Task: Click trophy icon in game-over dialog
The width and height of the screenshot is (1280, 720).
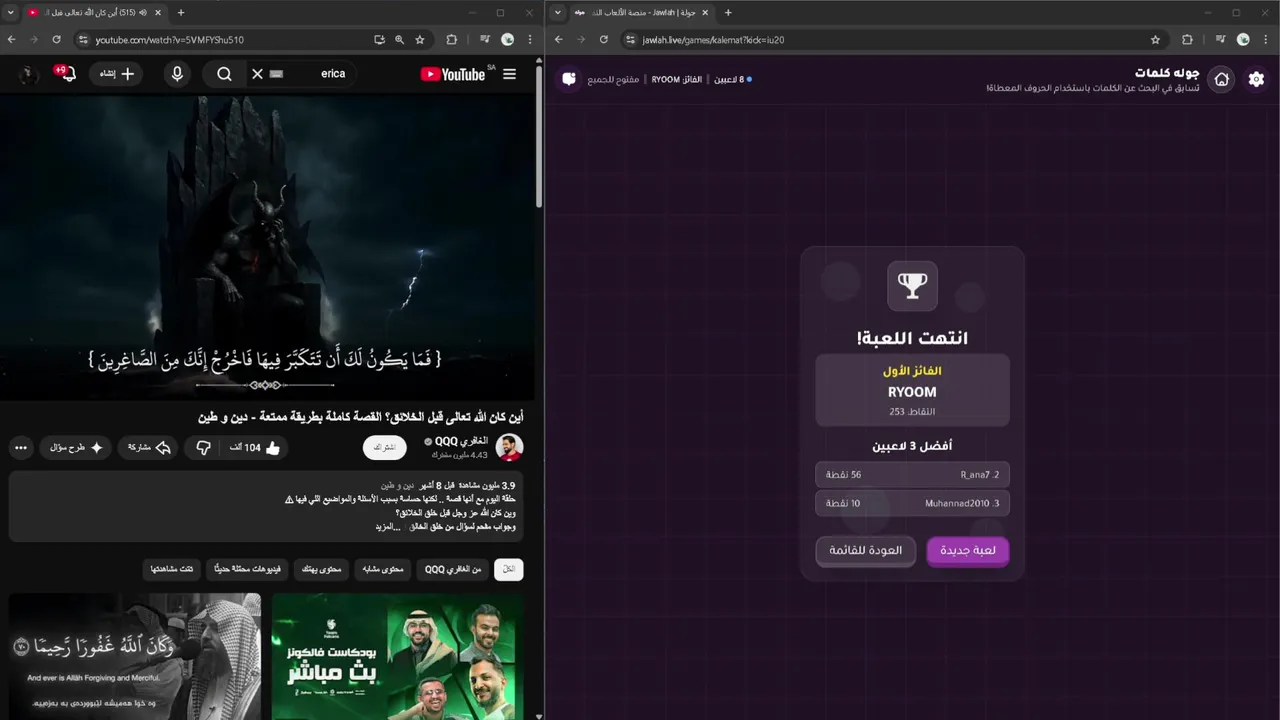Action: pyautogui.click(x=912, y=286)
